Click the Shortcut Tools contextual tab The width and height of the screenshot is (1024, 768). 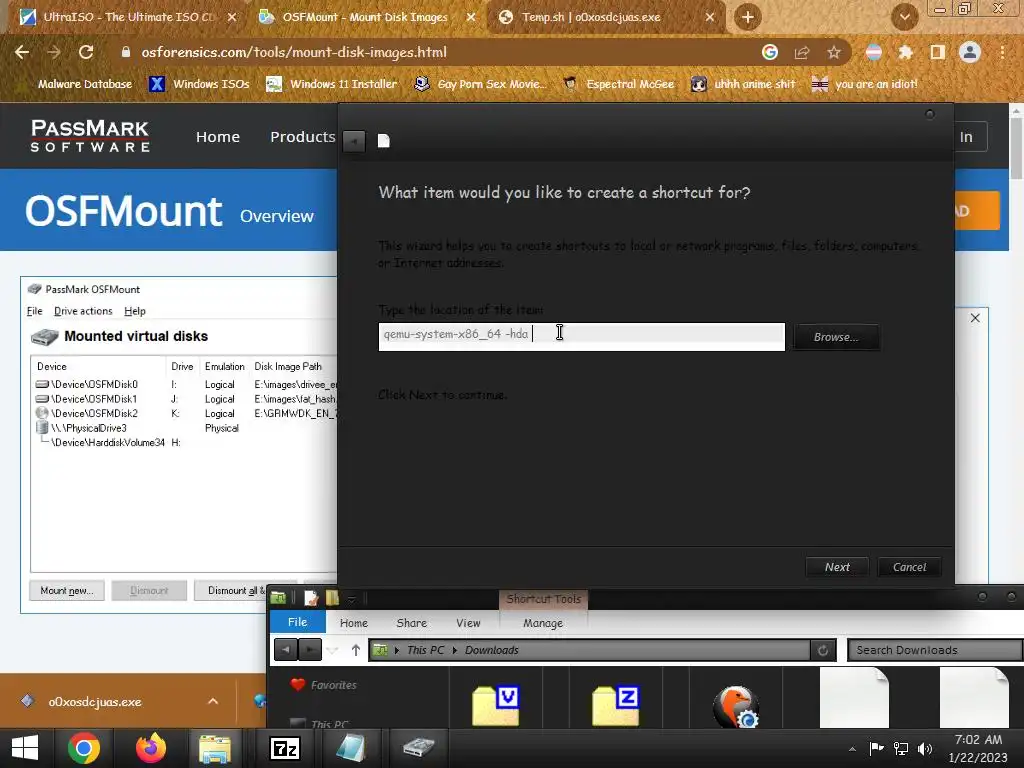click(543, 599)
